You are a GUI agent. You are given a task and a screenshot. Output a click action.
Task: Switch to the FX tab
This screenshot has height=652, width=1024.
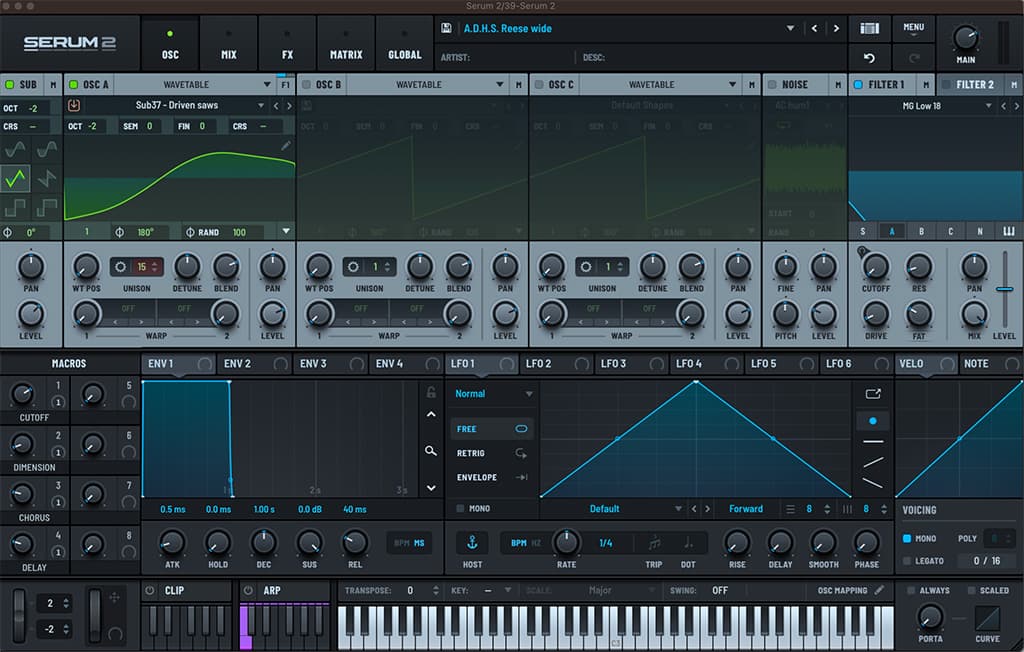point(287,44)
